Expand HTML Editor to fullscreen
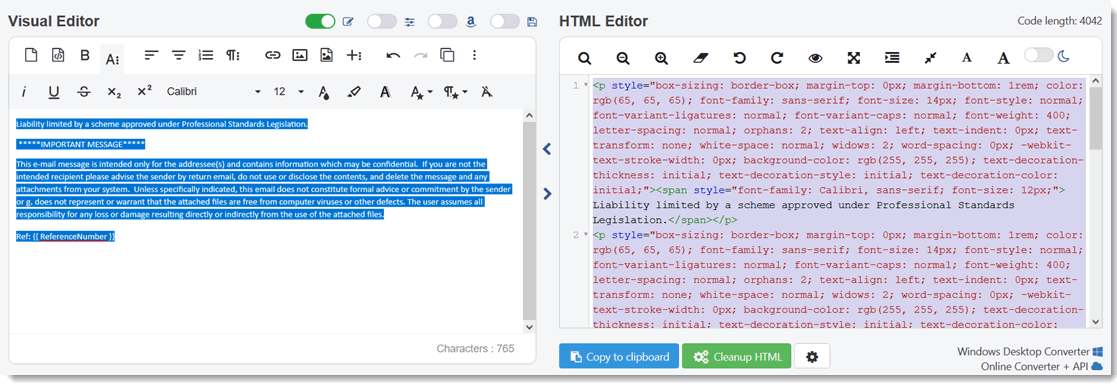1117x384 pixels. 854,58
